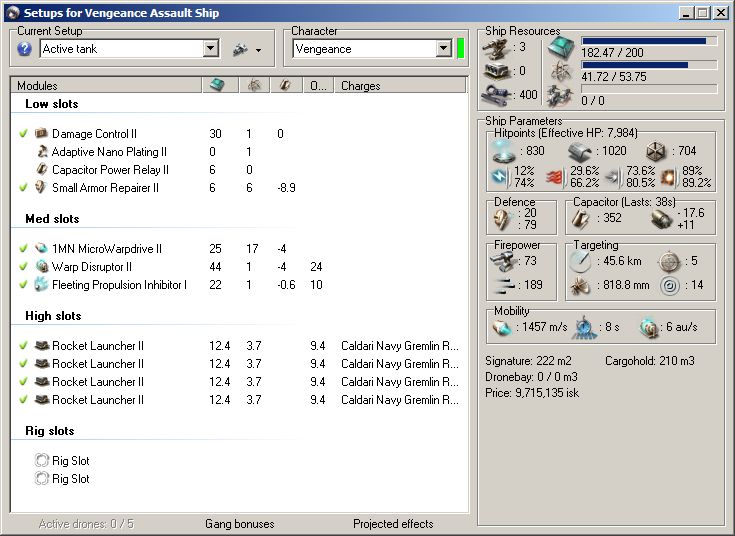Viewport: 735px width, 536px height.
Task: Click the Capacitor Power Relay II icon
Action: coord(42,169)
